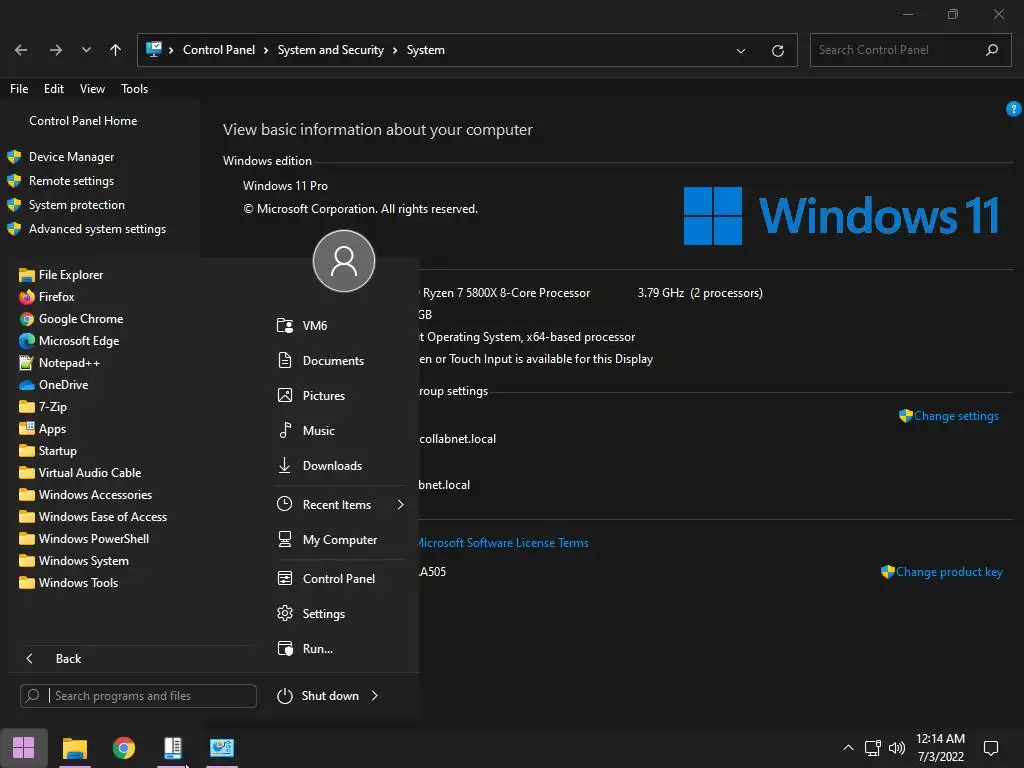Launch Firefox from the programs list
The image size is (1024, 768).
coord(56,297)
